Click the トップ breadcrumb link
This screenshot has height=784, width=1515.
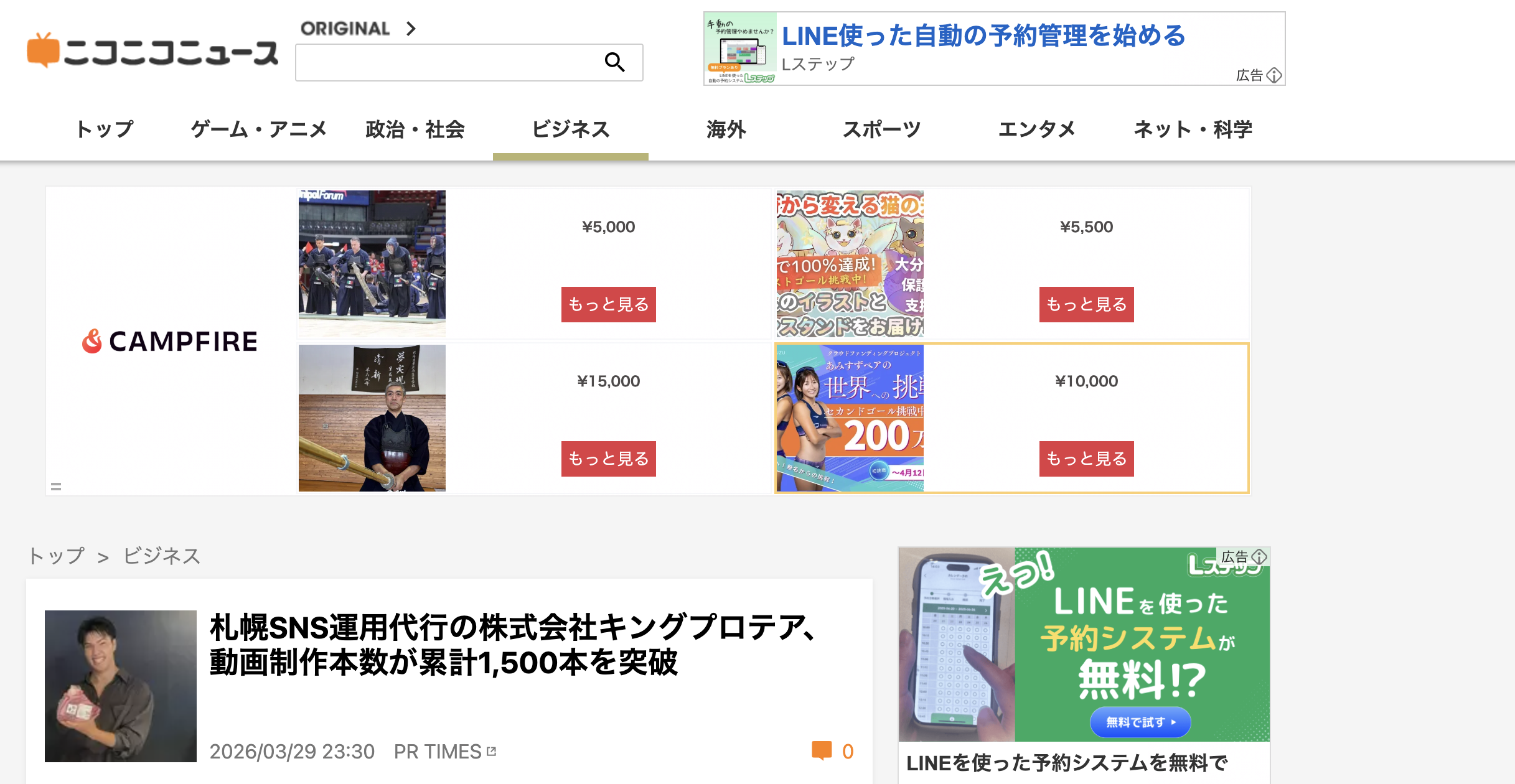point(56,556)
